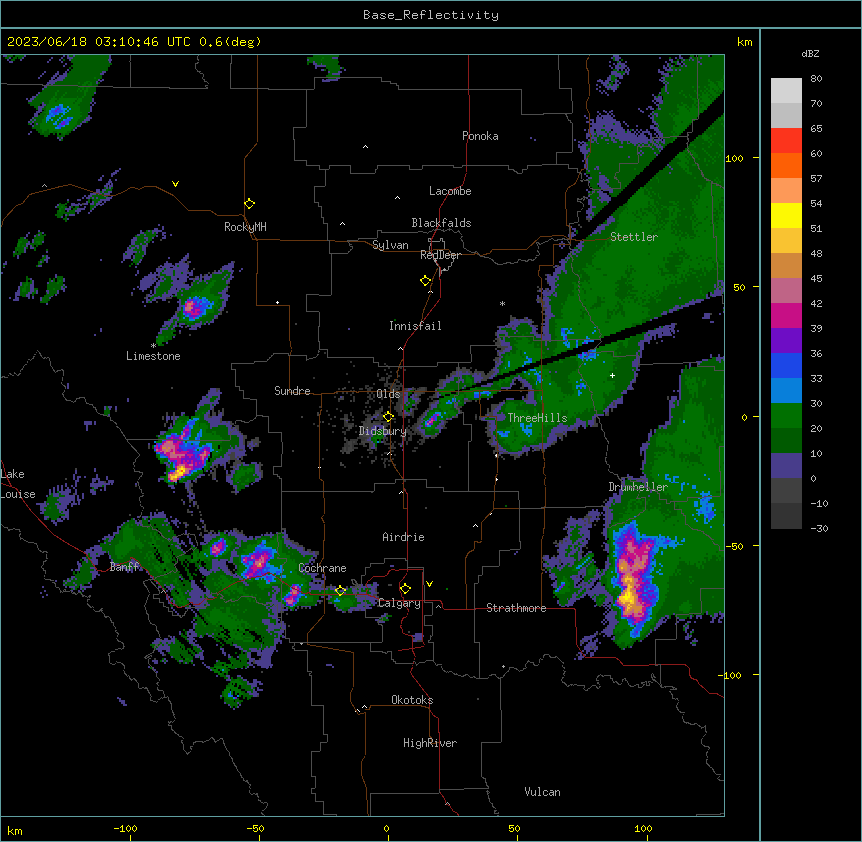Click the yellow V marker northwest of RockyMH
The image size is (862, 842).
click(175, 184)
